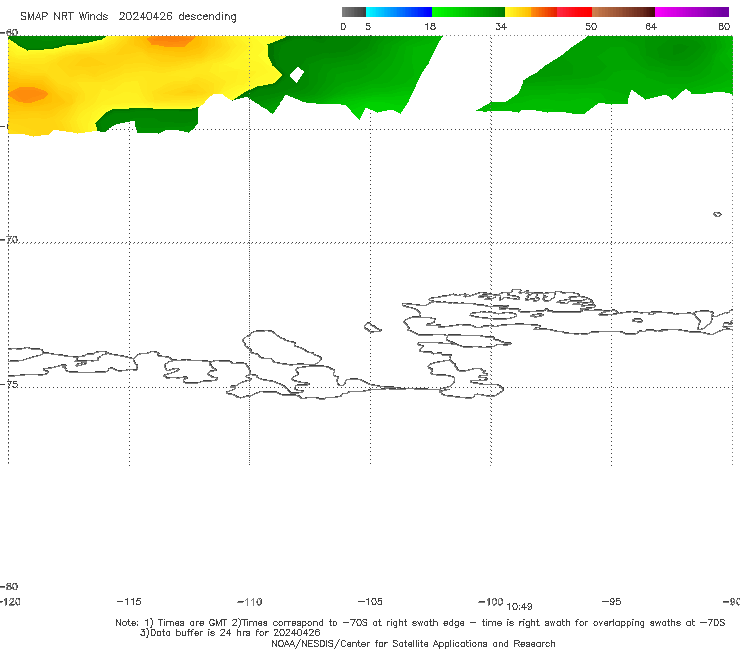Click the red colorbar segment before 50
The height and width of the screenshot is (650, 740).
(x=574, y=12)
